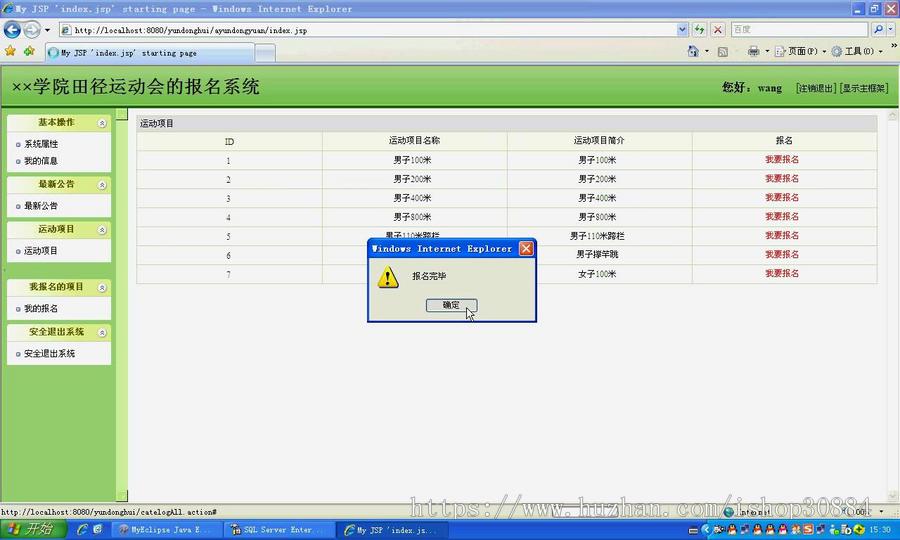Open the Print options dropdown arrow

point(767,52)
